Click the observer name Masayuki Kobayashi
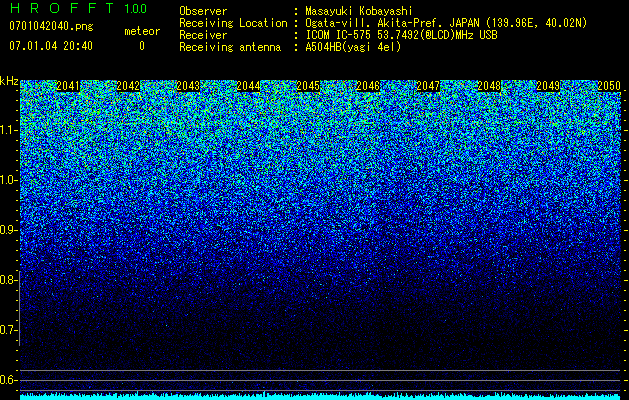 359,11
